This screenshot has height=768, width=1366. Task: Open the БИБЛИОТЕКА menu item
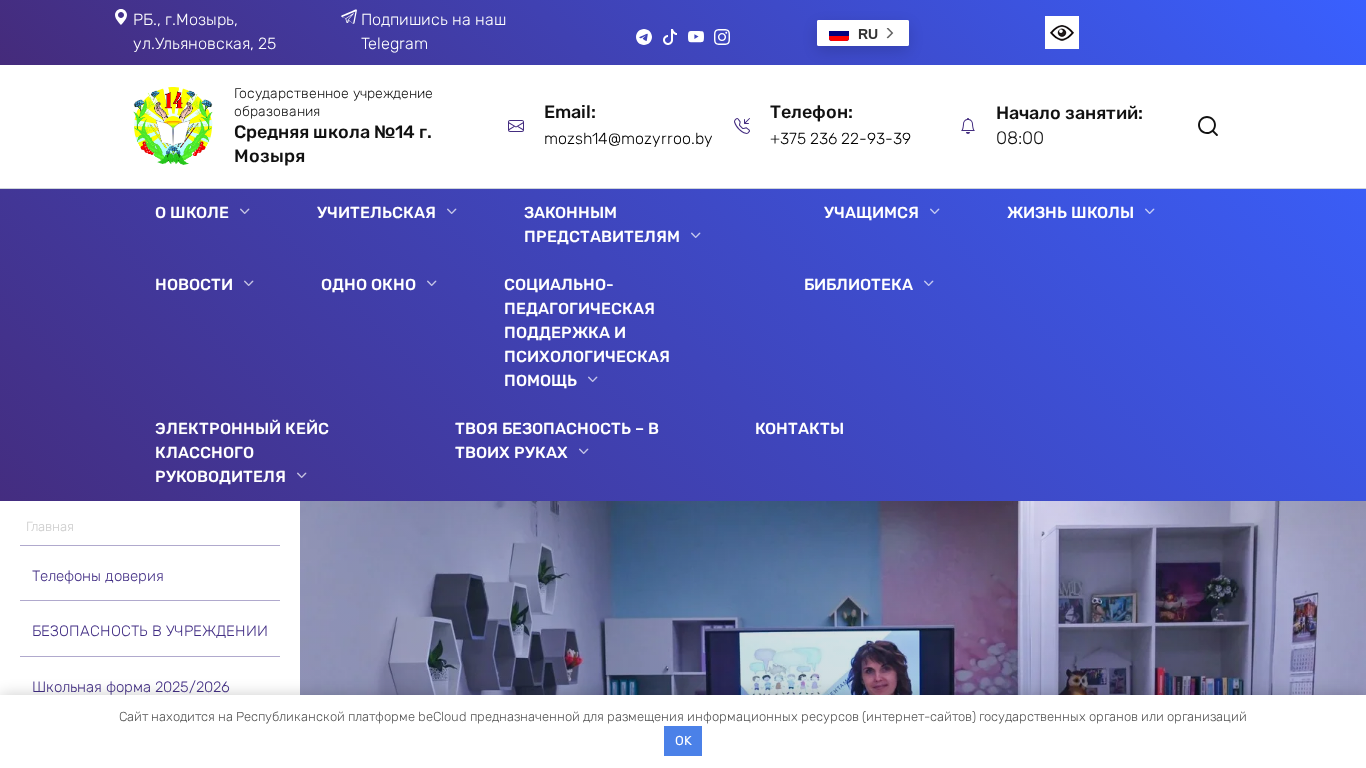point(858,284)
